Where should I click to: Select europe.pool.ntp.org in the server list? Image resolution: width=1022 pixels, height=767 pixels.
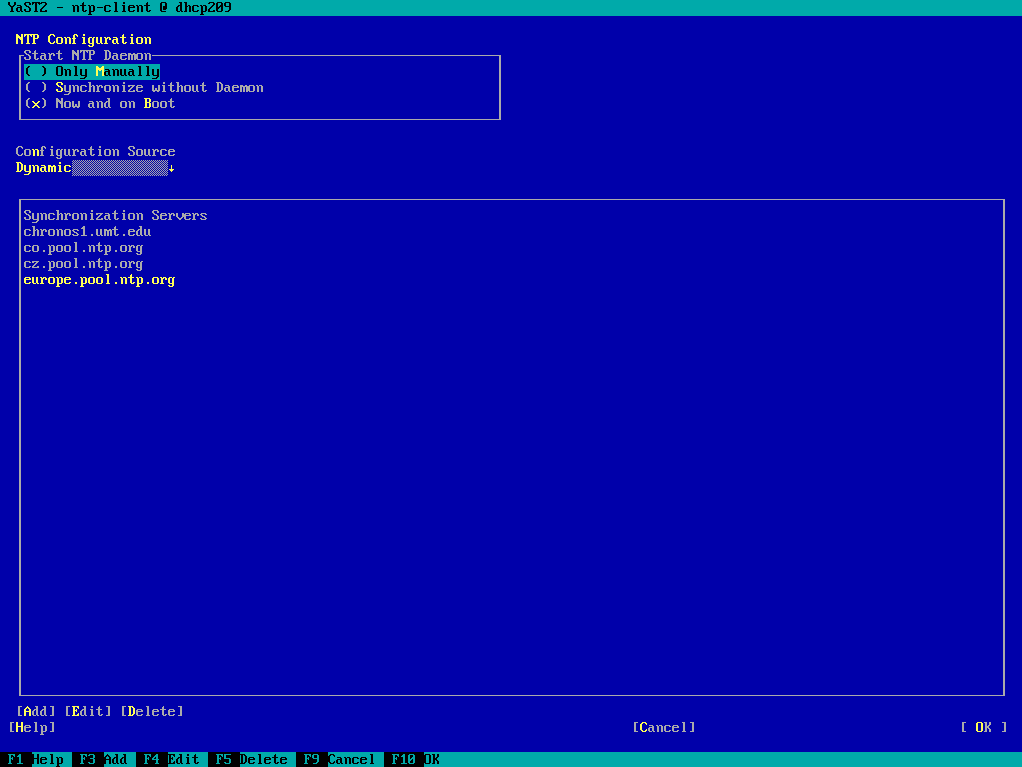pos(98,279)
